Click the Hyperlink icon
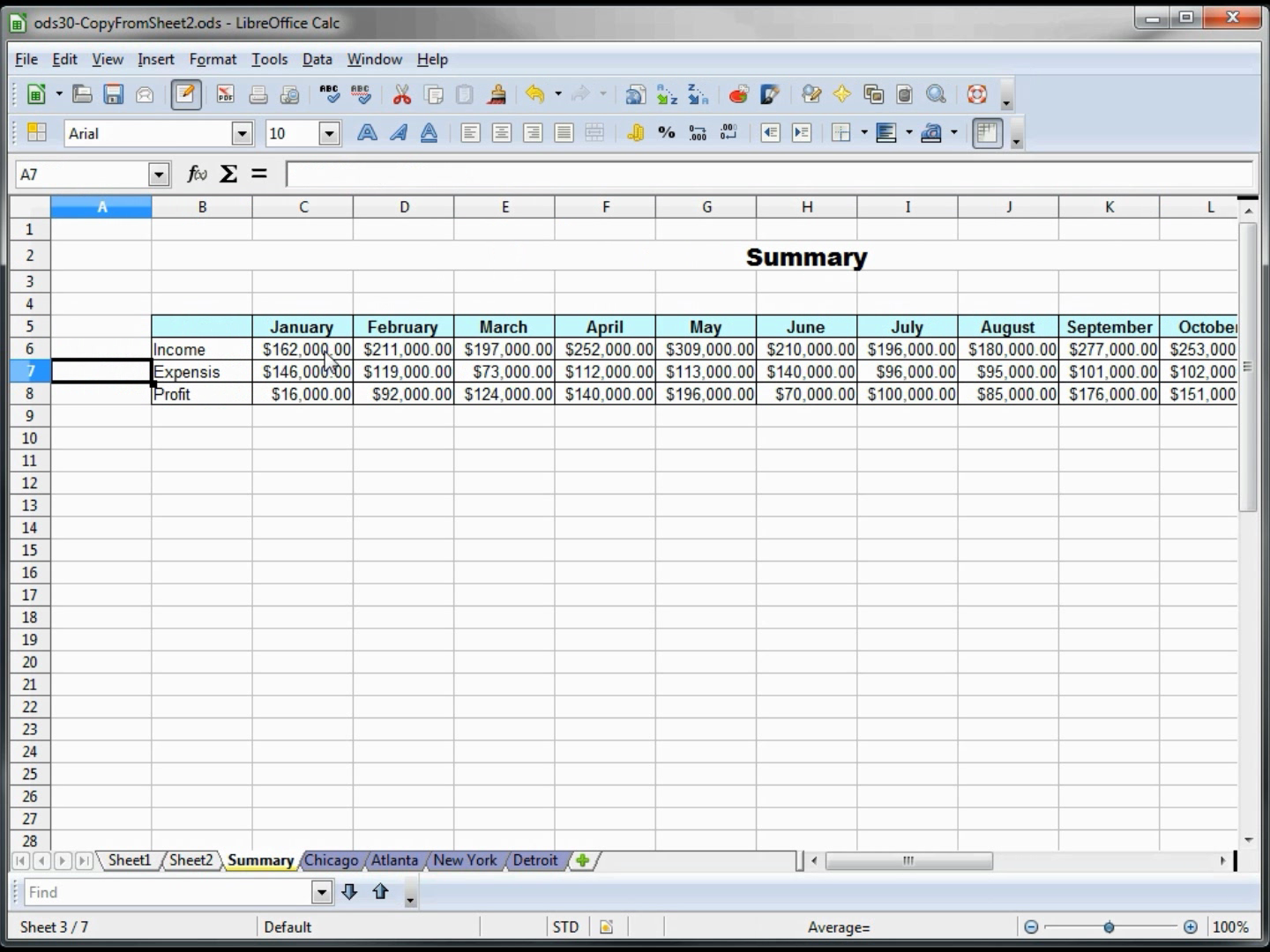Image resolution: width=1270 pixels, height=952 pixels. click(635, 94)
